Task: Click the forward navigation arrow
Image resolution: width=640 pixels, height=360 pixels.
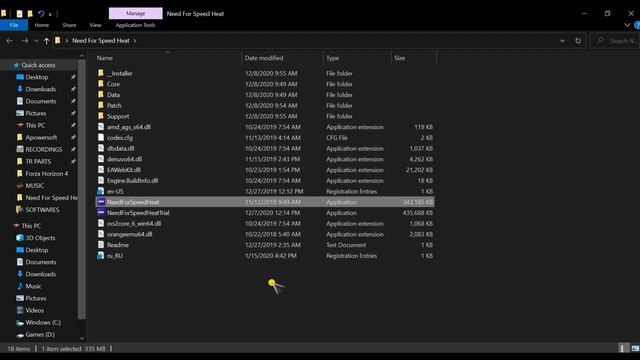Action: 24,40
